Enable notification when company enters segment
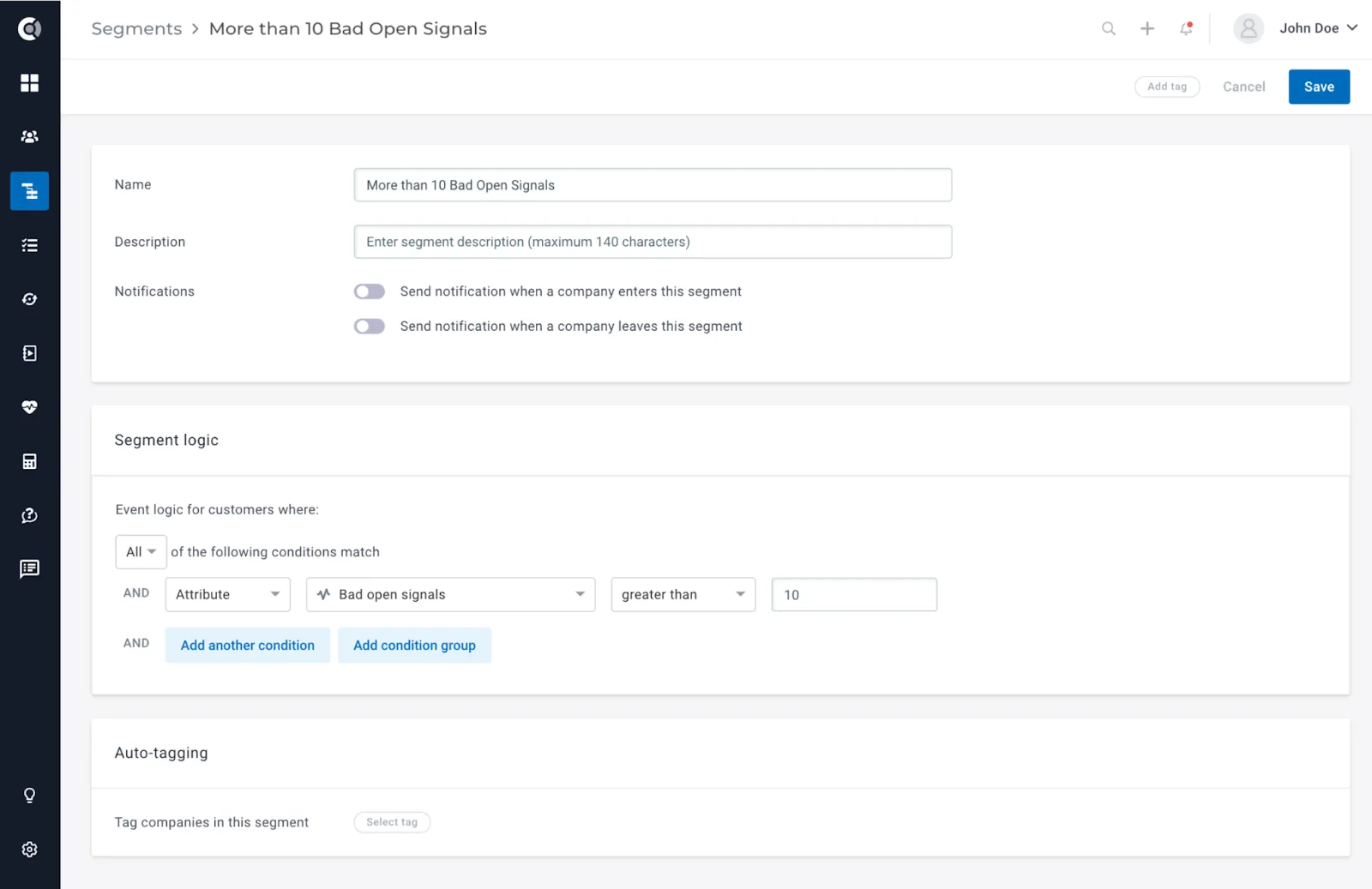 (370, 291)
